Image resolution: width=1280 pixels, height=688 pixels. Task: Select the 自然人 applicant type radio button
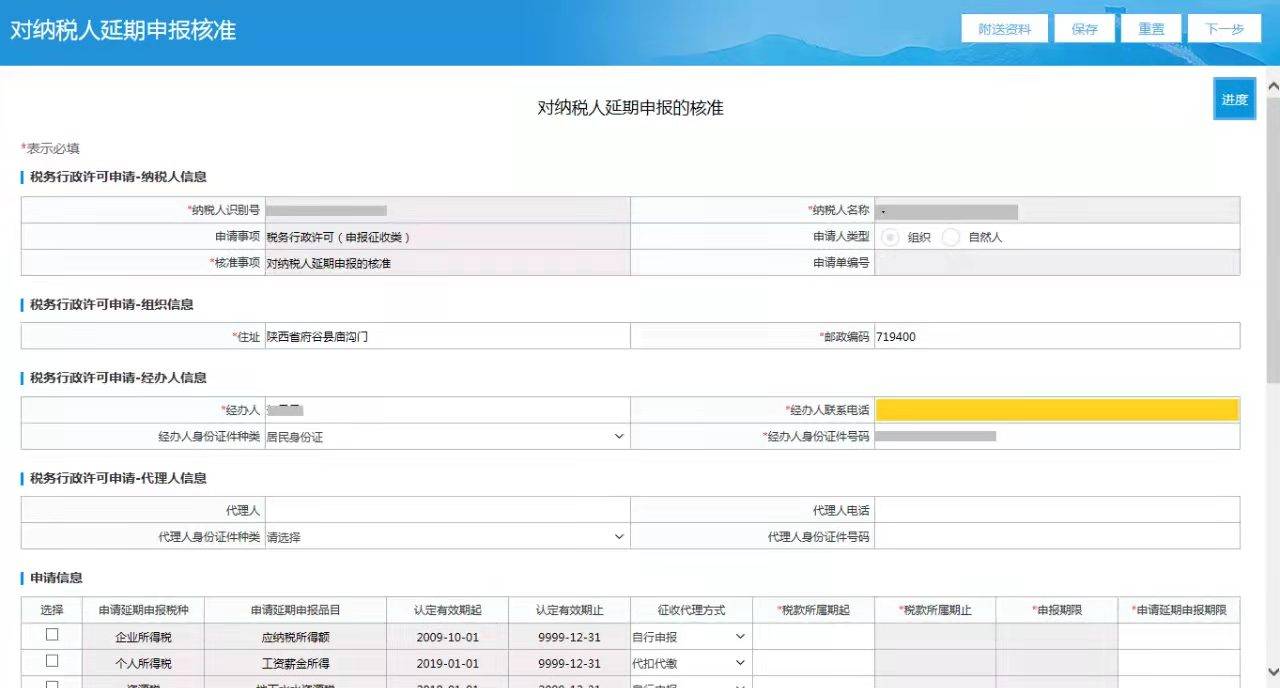[x=950, y=237]
